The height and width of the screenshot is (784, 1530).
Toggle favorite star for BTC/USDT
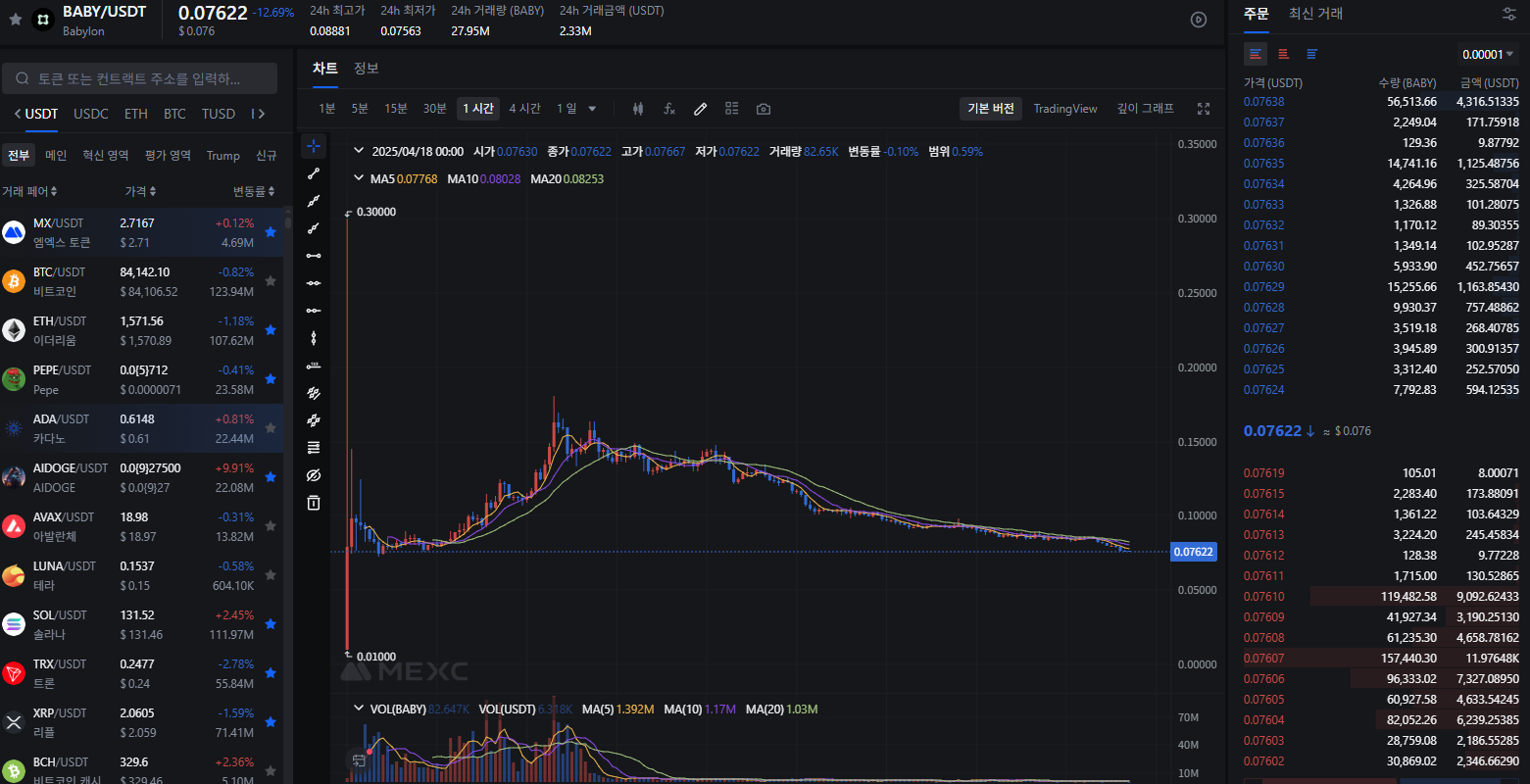271,281
